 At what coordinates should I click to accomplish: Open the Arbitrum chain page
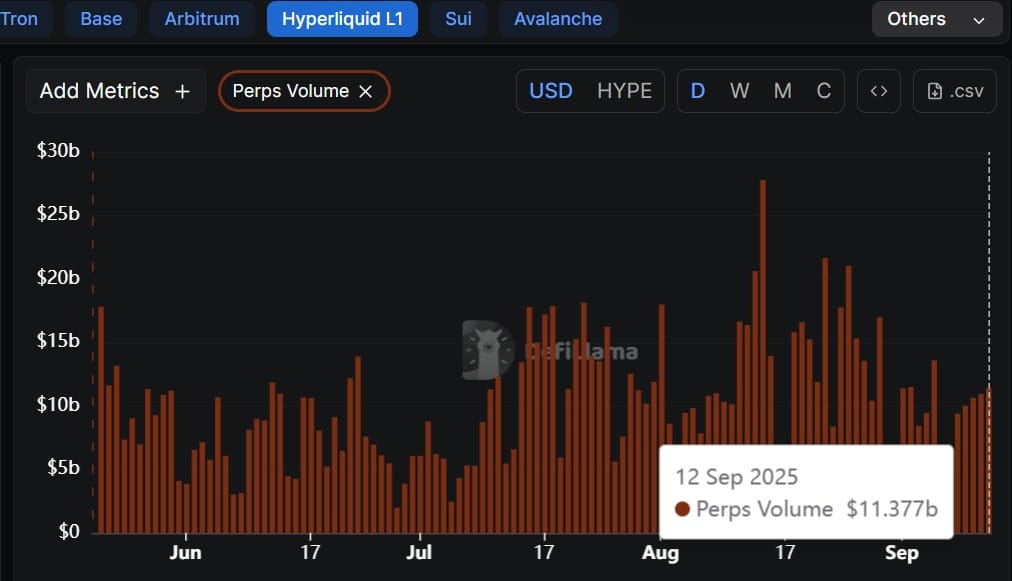pos(201,18)
